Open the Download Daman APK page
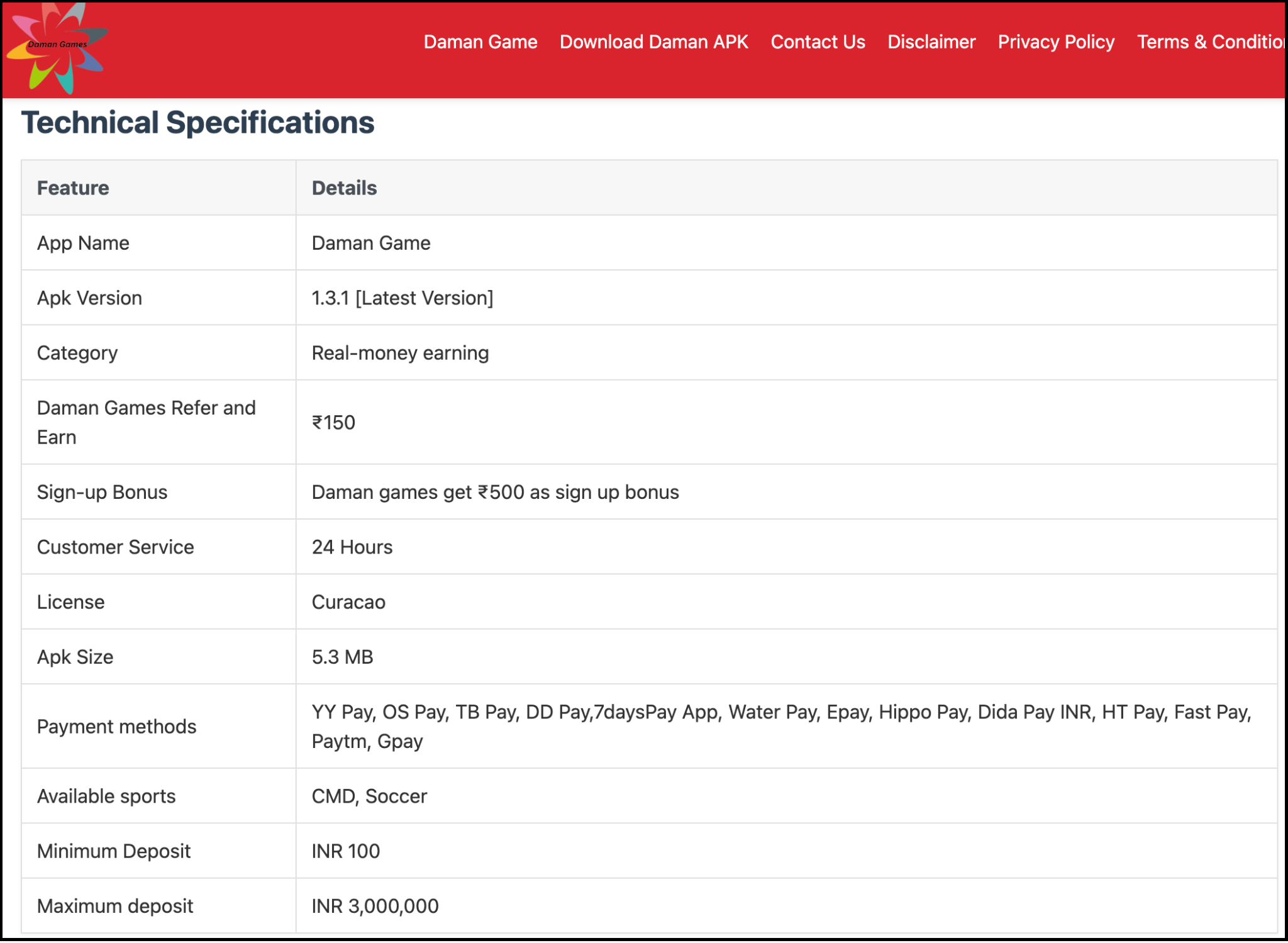This screenshot has height=943, width=1288. coord(653,42)
